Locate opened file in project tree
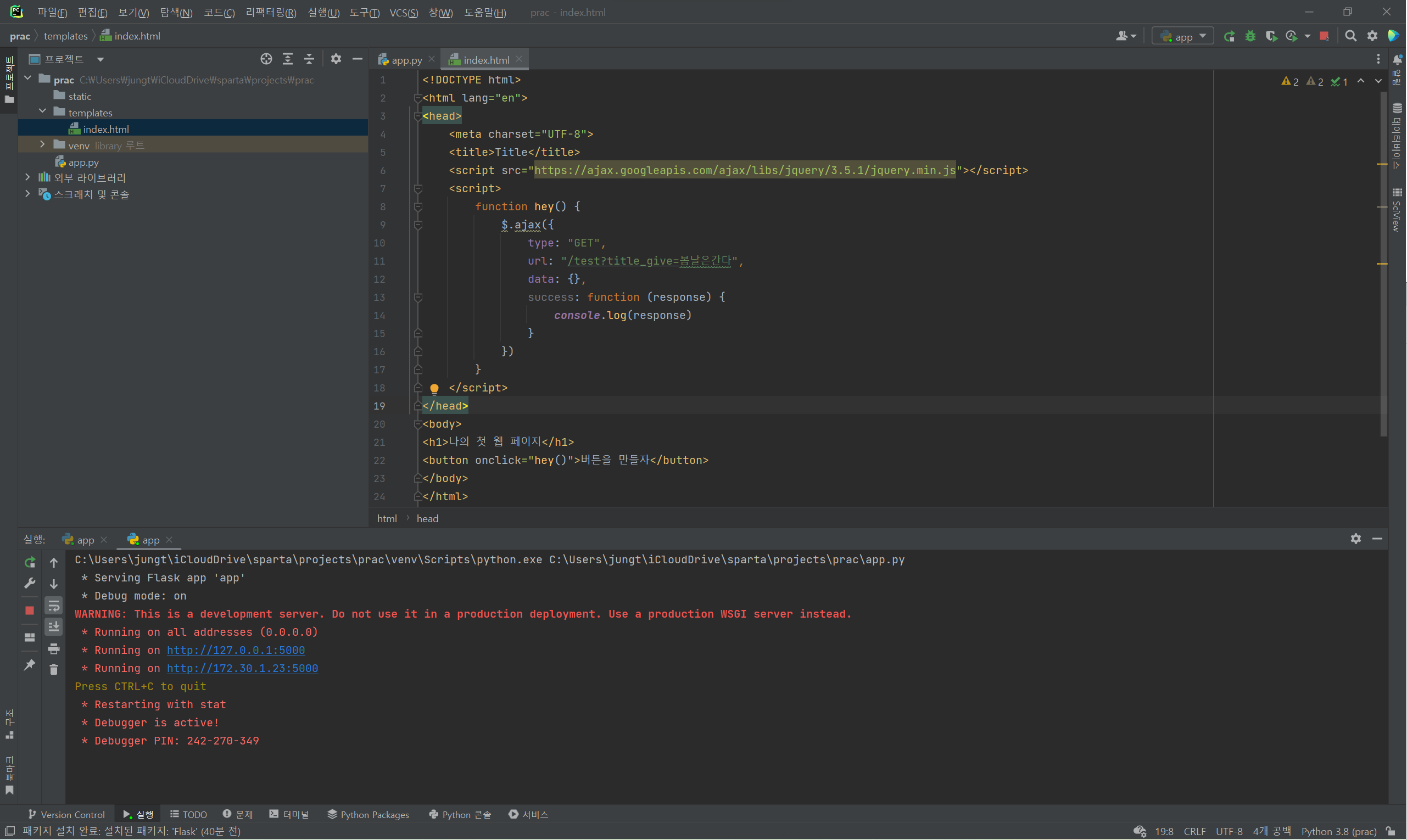The height and width of the screenshot is (840, 1407). (x=266, y=59)
